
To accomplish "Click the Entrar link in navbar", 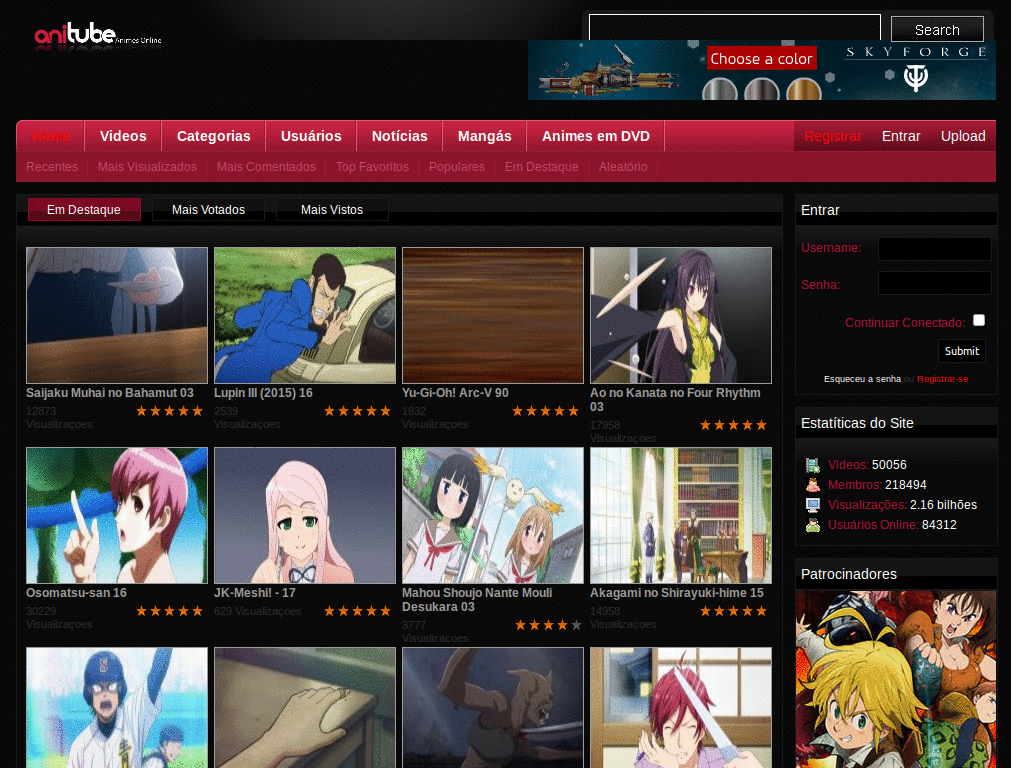I will click(x=901, y=136).
